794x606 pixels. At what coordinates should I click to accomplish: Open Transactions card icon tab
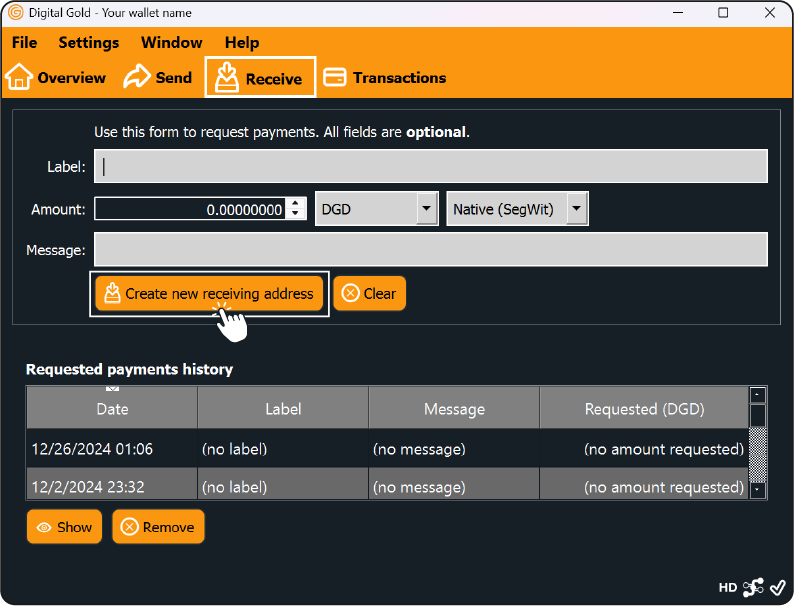tap(385, 78)
